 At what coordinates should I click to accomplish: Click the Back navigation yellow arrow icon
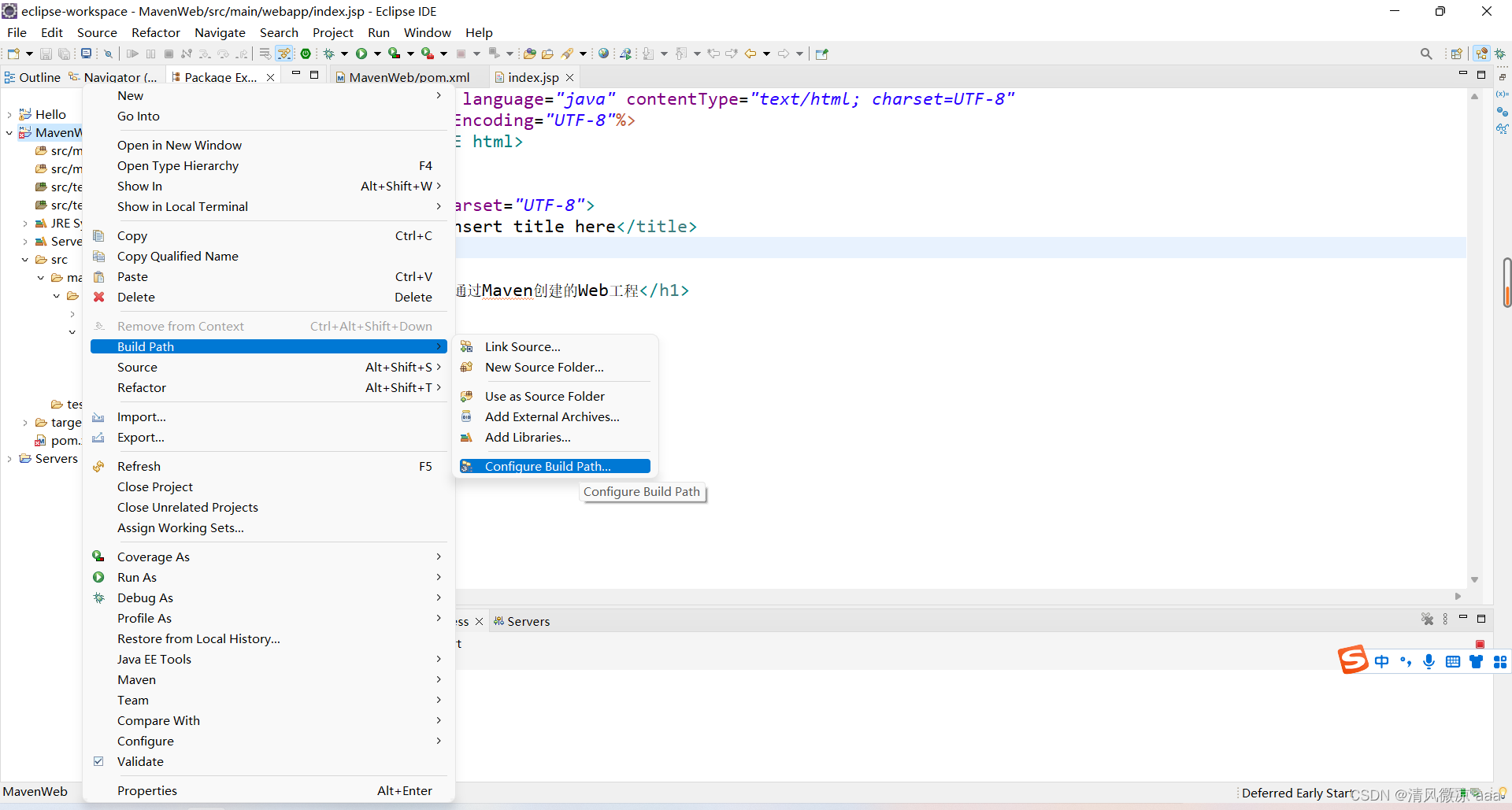tap(750, 54)
